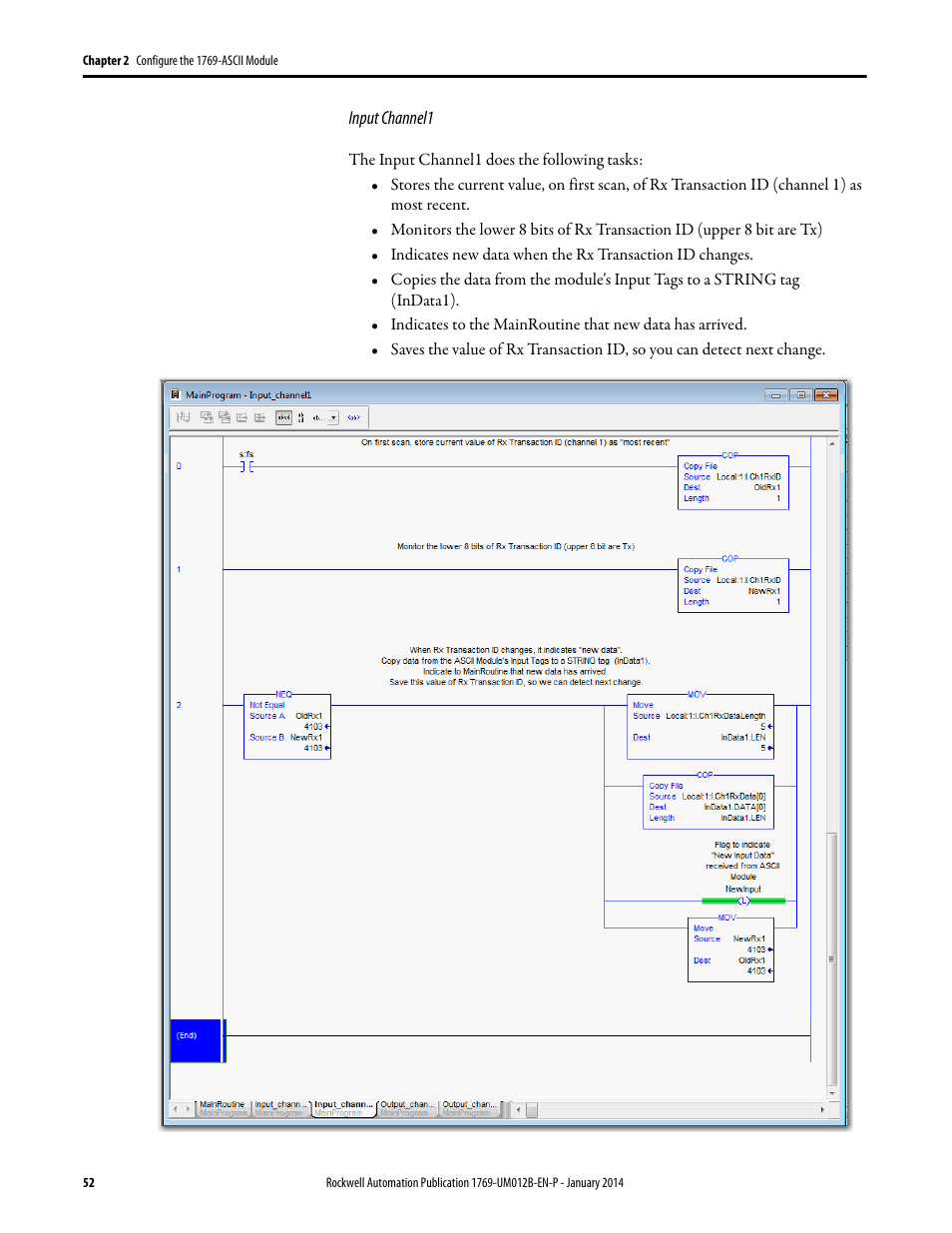952x1233 pixels.
Task: Click the vertical scrollbar up arrow
Action: tap(832, 443)
